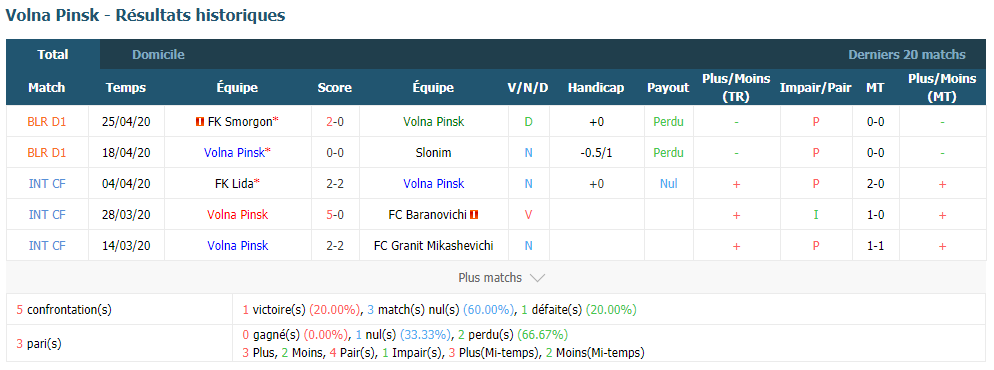Expand the Plus matchs list
The image size is (994, 370).
coord(501,278)
